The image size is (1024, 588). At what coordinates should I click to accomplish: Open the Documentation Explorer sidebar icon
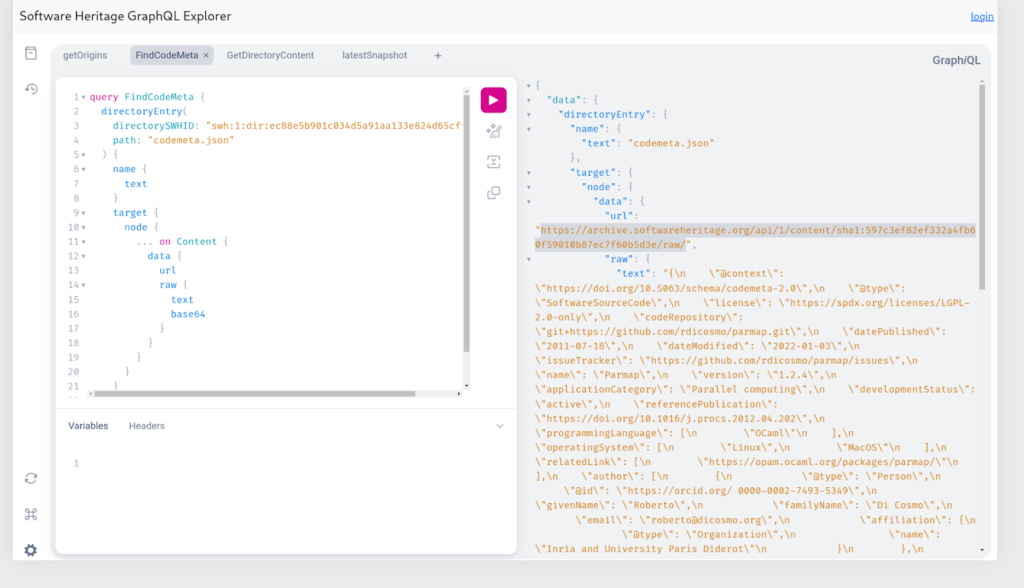click(x=31, y=53)
